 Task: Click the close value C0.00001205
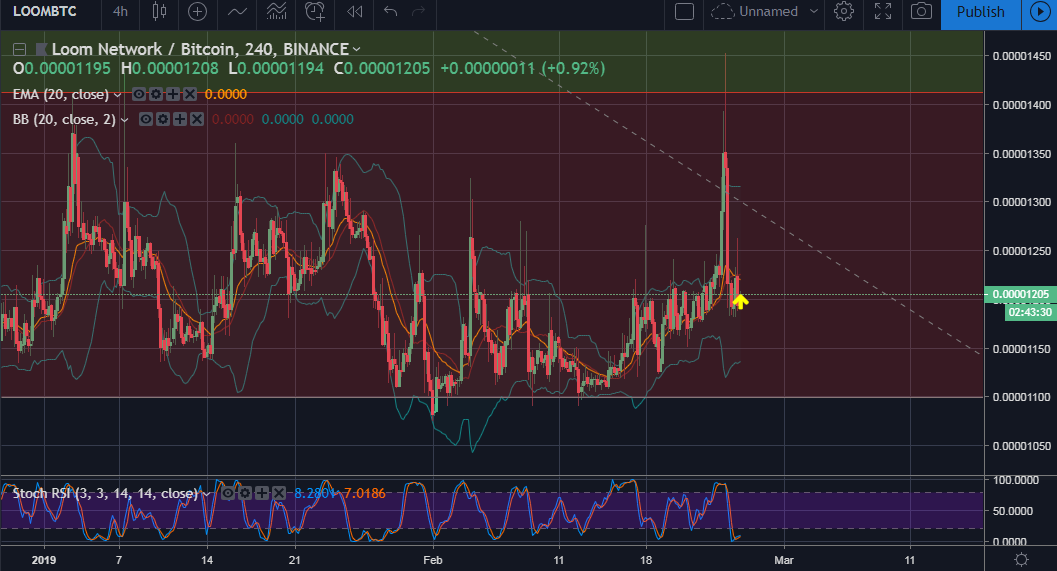click(382, 68)
